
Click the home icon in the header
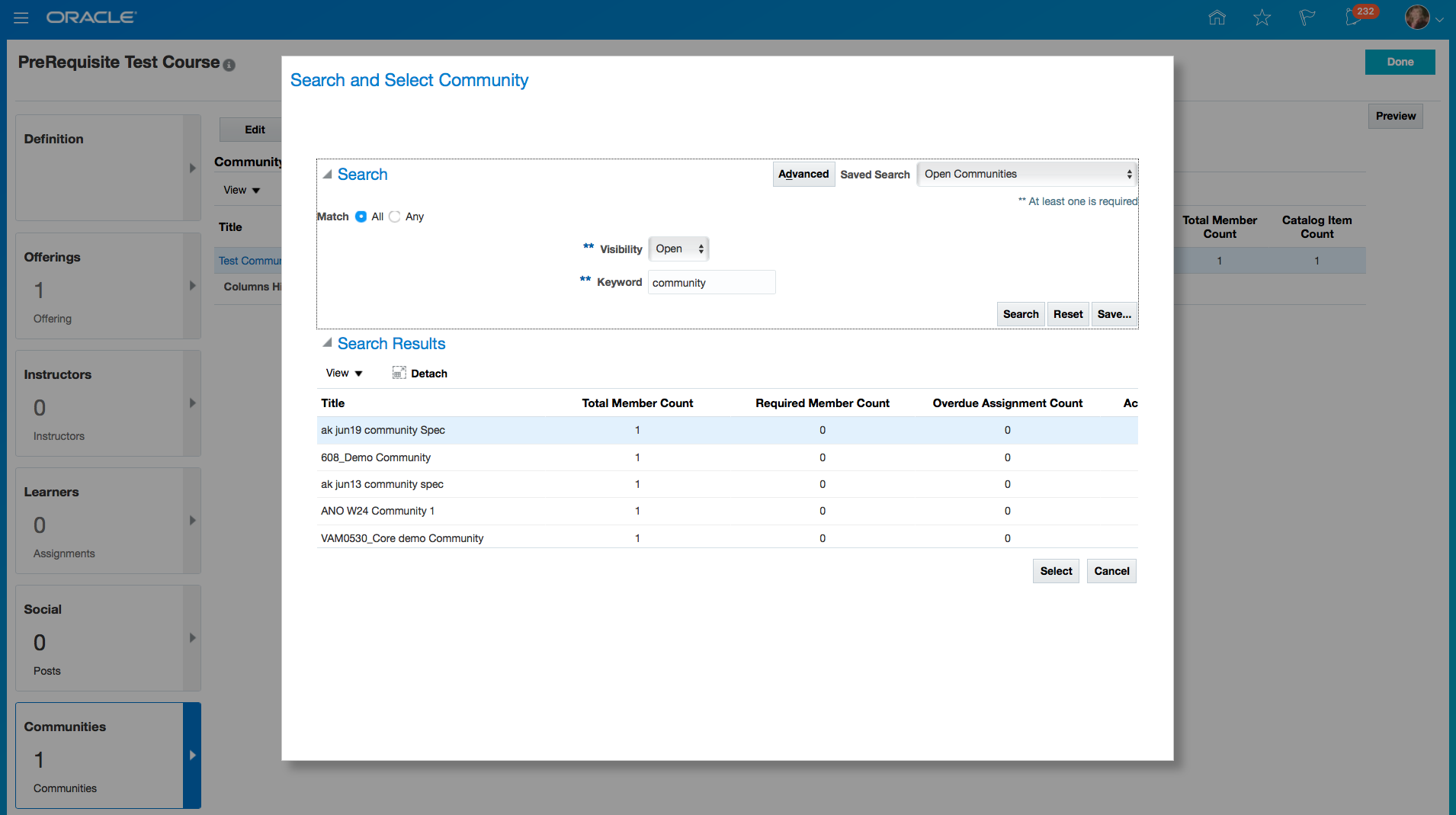point(1217,17)
